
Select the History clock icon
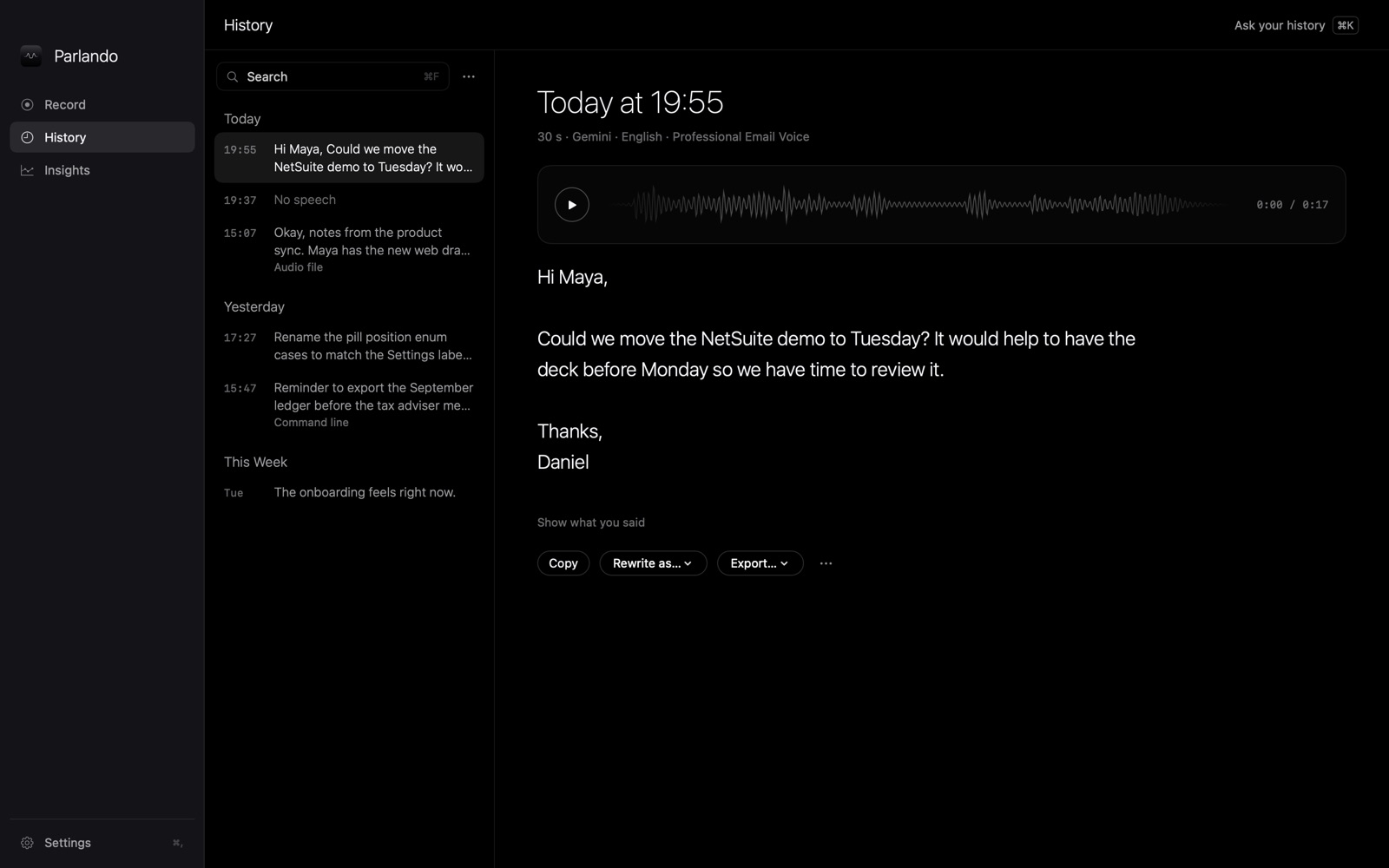(28, 137)
